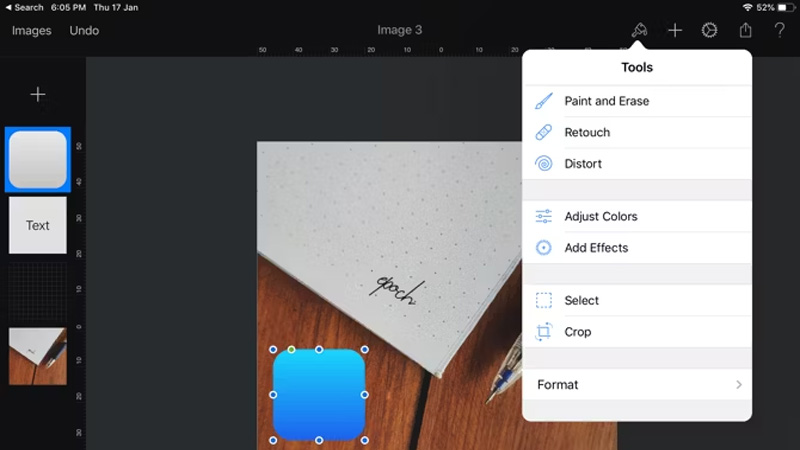
Task: Tap the battery status icon
Action: tap(786, 7)
